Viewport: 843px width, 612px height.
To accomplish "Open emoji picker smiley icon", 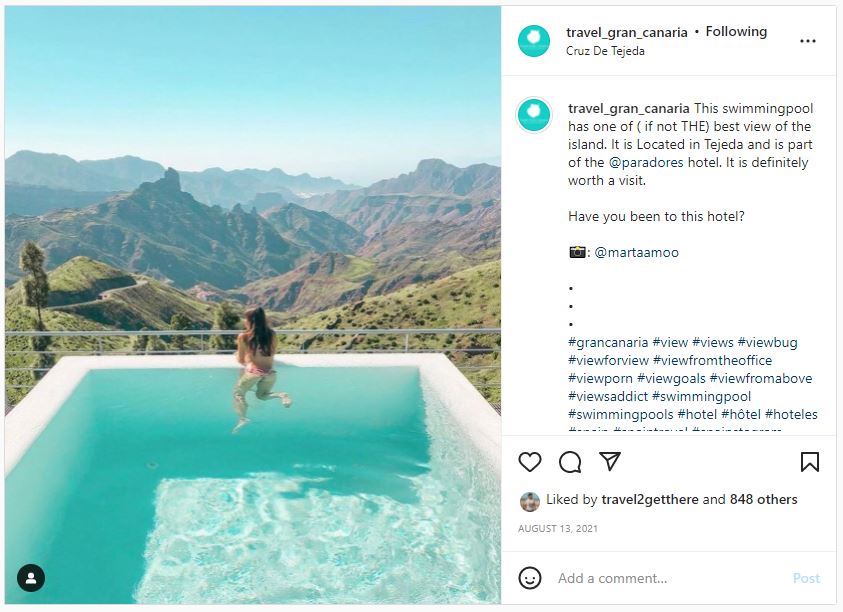I will (x=530, y=578).
